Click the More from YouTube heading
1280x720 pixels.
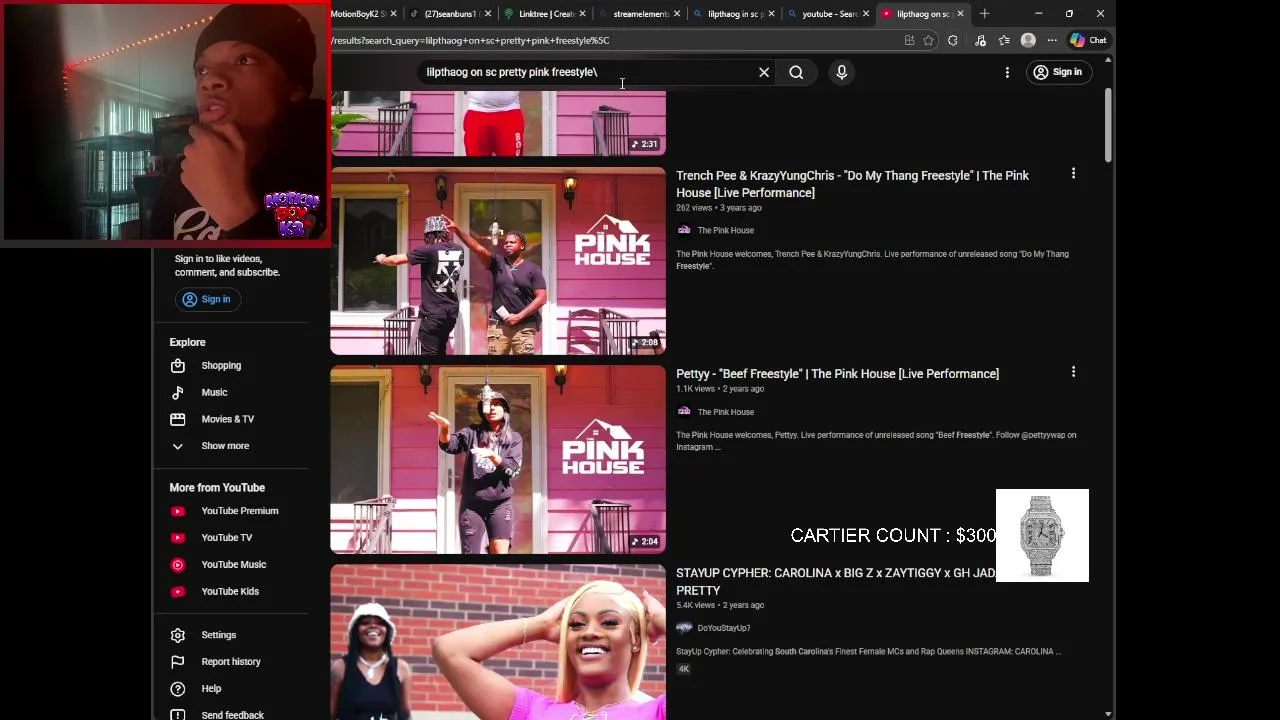[x=217, y=488]
